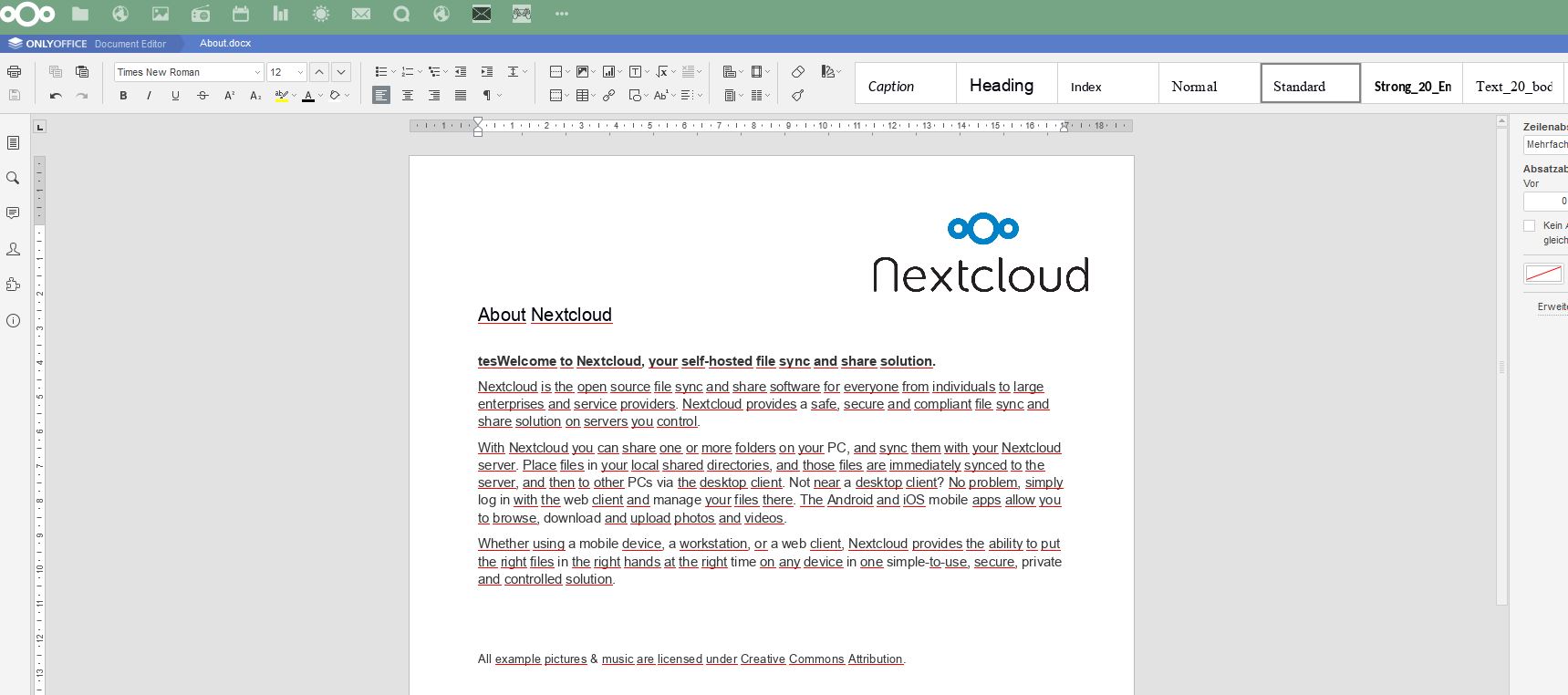The width and height of the screenshot is (1568, 695).
Task: Open the Comments panel in left sidebar
Action: click(x=13, y=213)
